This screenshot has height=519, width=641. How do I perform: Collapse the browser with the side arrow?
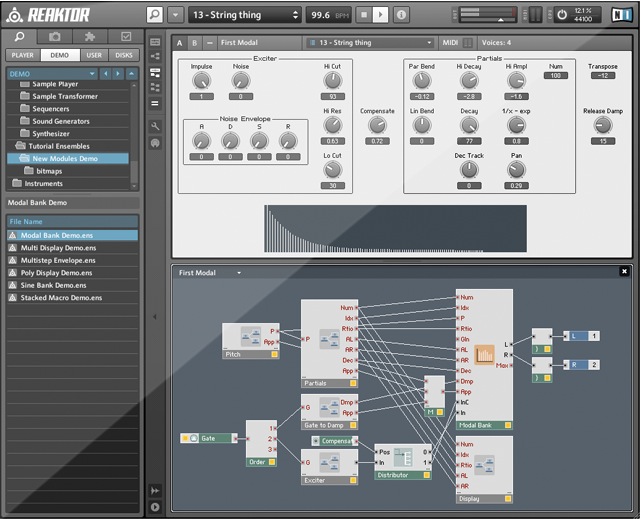(155, 317)
